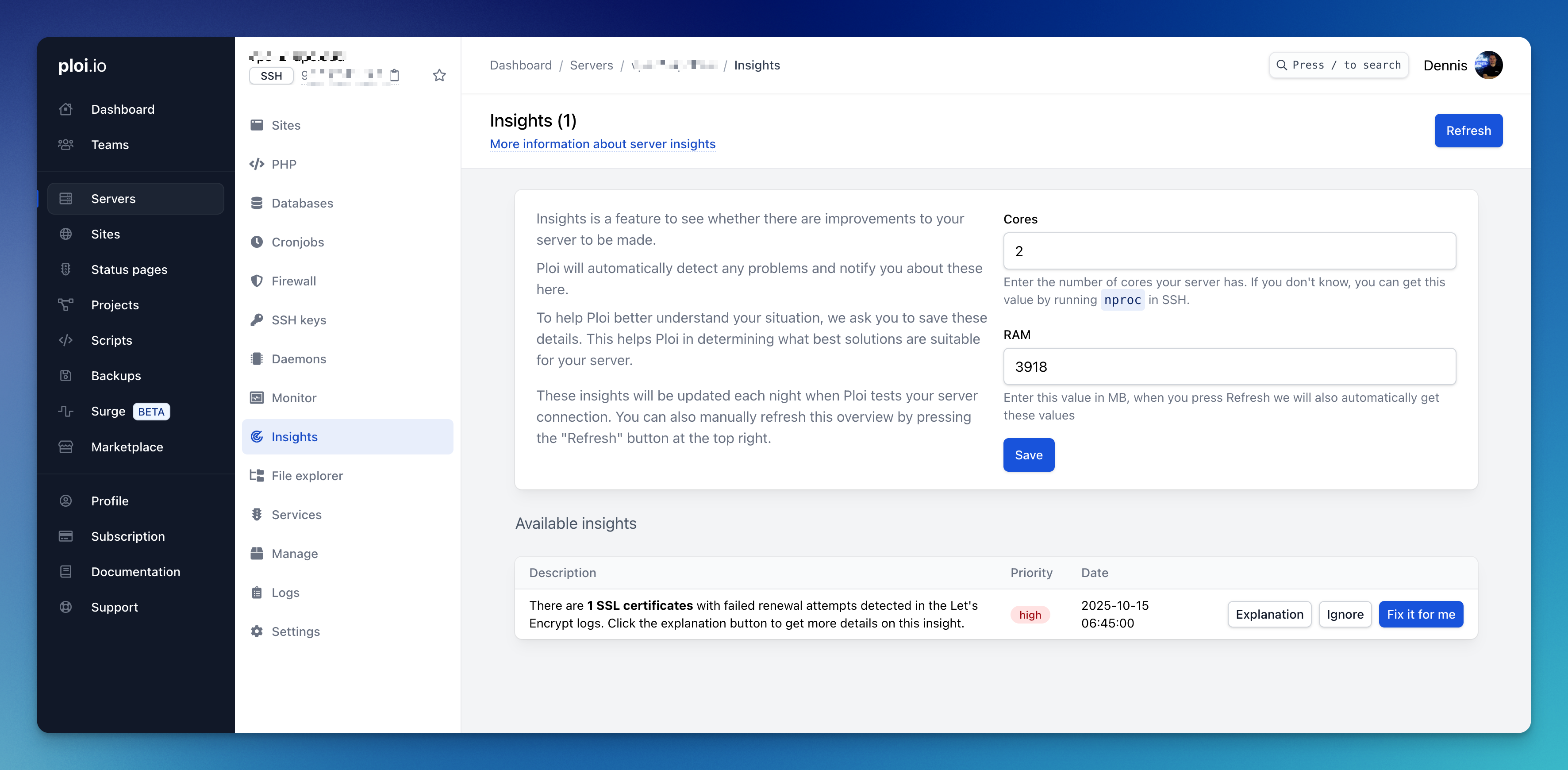
Task: Click into the Cores input field
Action: 1229,251
